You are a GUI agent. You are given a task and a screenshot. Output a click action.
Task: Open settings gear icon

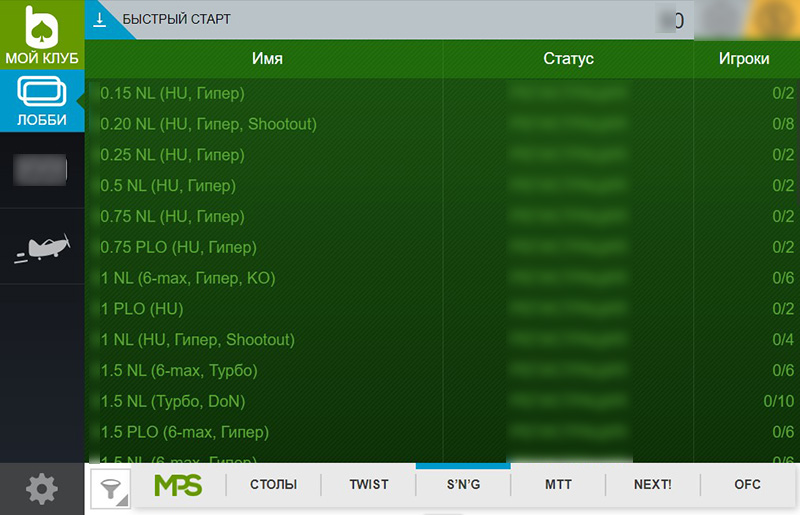click(x=41, y=489)
